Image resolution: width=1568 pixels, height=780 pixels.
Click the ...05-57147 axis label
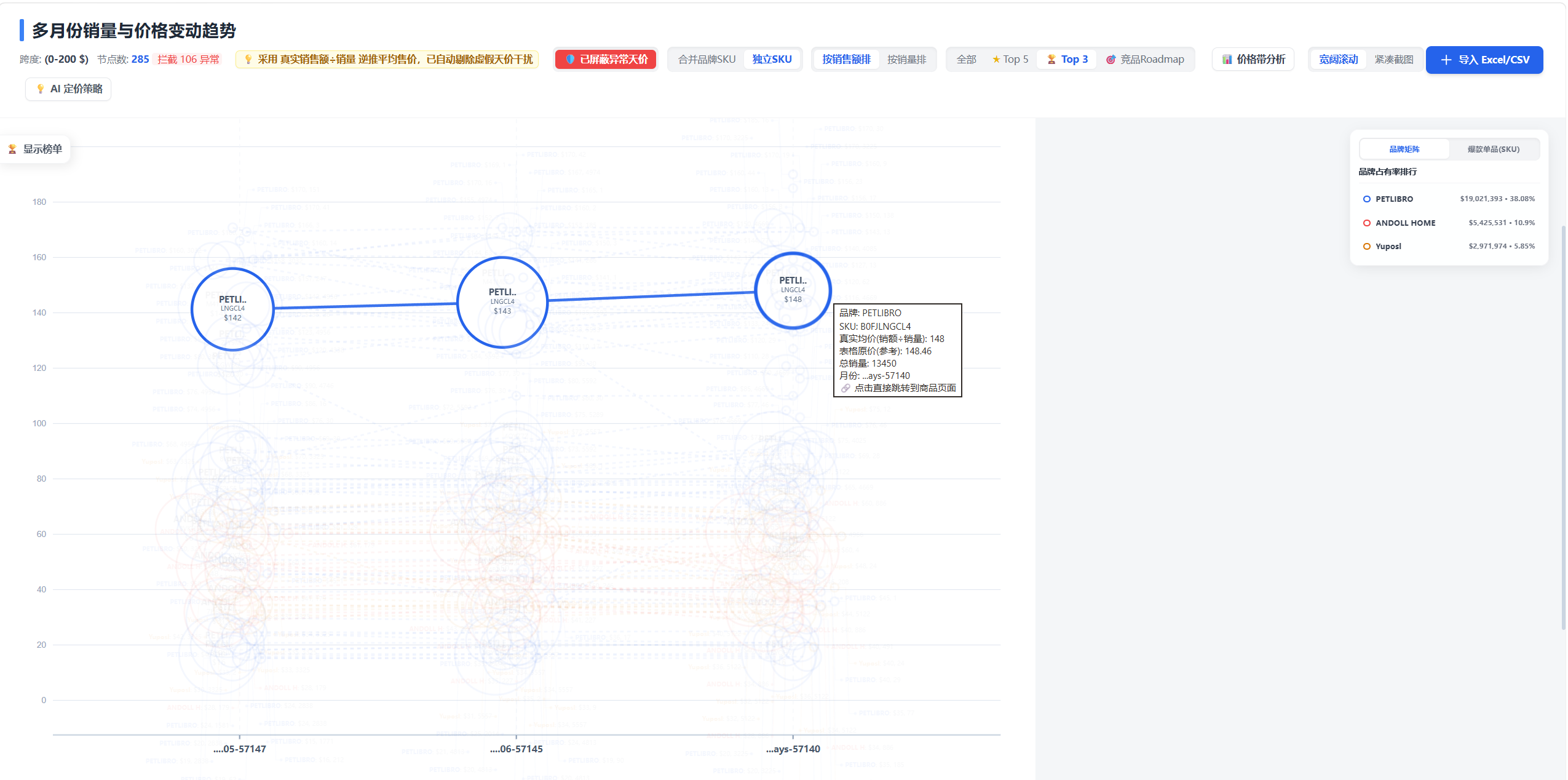tap(240, 749)
